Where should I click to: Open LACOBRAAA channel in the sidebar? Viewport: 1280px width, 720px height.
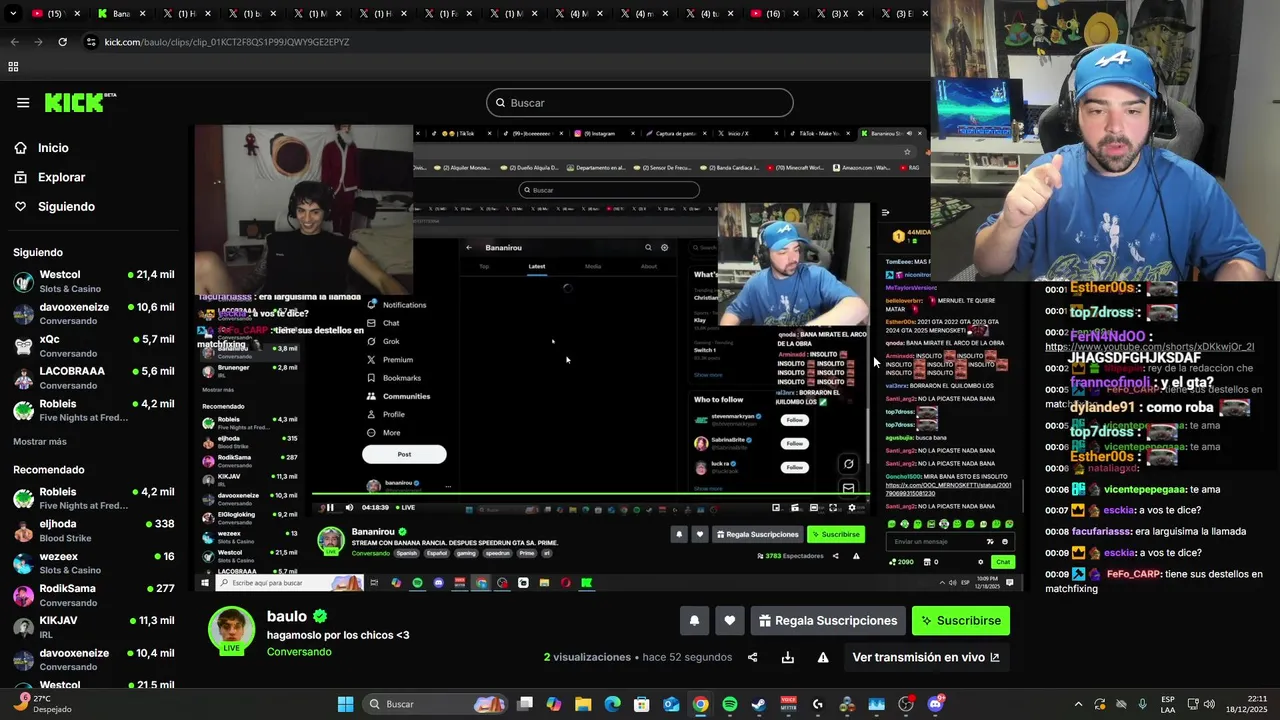click(x=93, y=378)
